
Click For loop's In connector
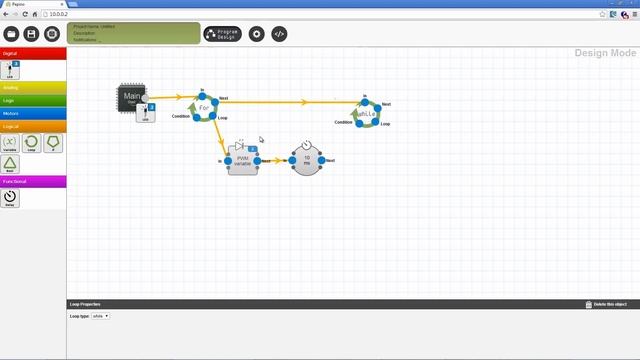click(202, 97)
